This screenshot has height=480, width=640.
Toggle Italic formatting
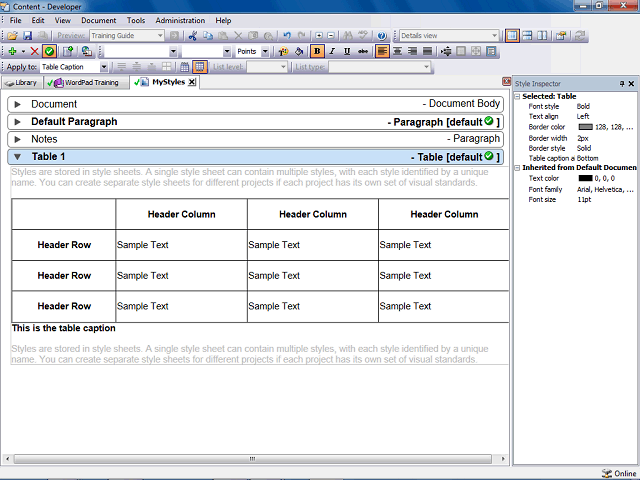pyautogui.click(x=332, y=51)
